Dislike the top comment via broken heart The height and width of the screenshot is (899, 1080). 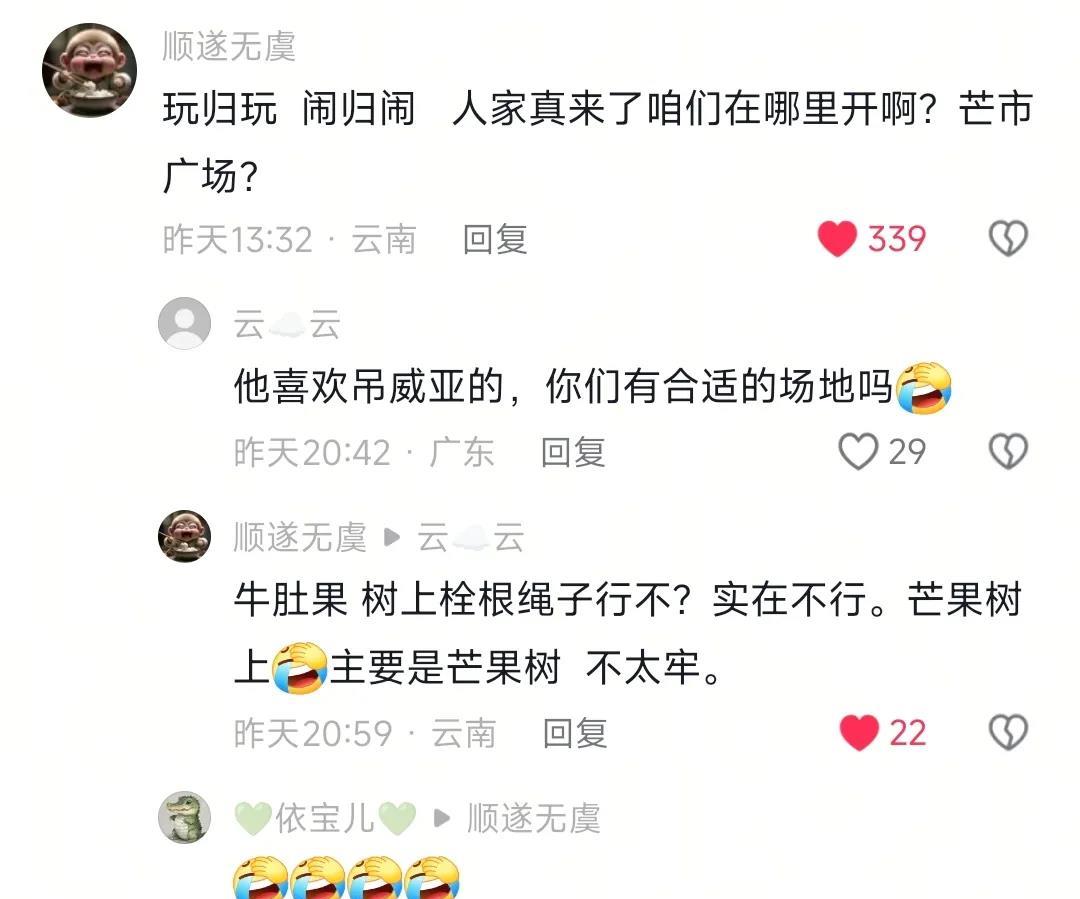pyautogui.click(x=1008, y=238)
